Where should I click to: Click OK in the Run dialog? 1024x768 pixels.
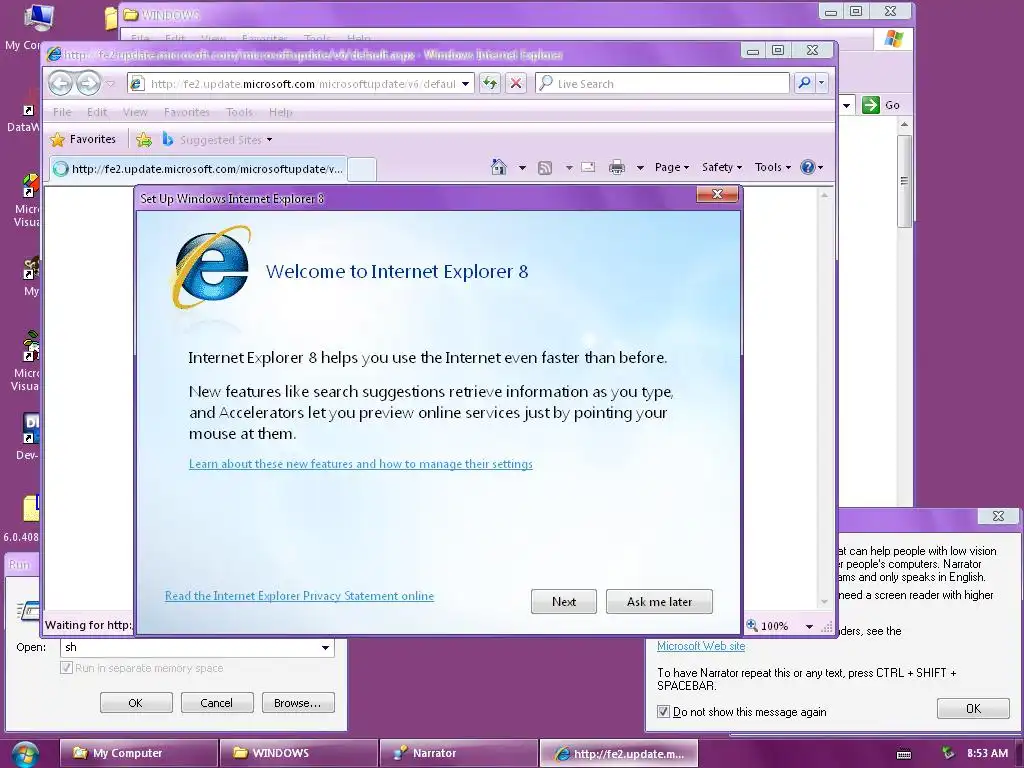[136, 703]
